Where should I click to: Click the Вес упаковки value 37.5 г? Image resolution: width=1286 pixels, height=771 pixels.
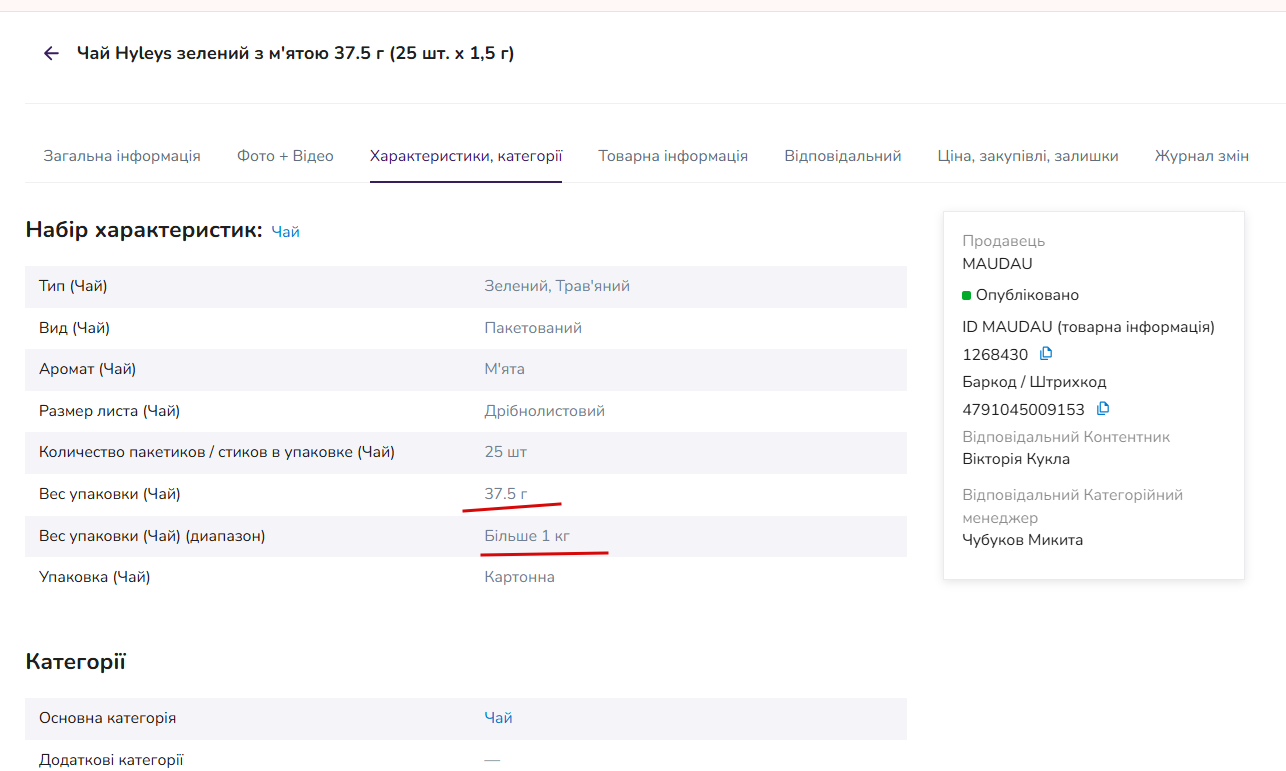506,493
